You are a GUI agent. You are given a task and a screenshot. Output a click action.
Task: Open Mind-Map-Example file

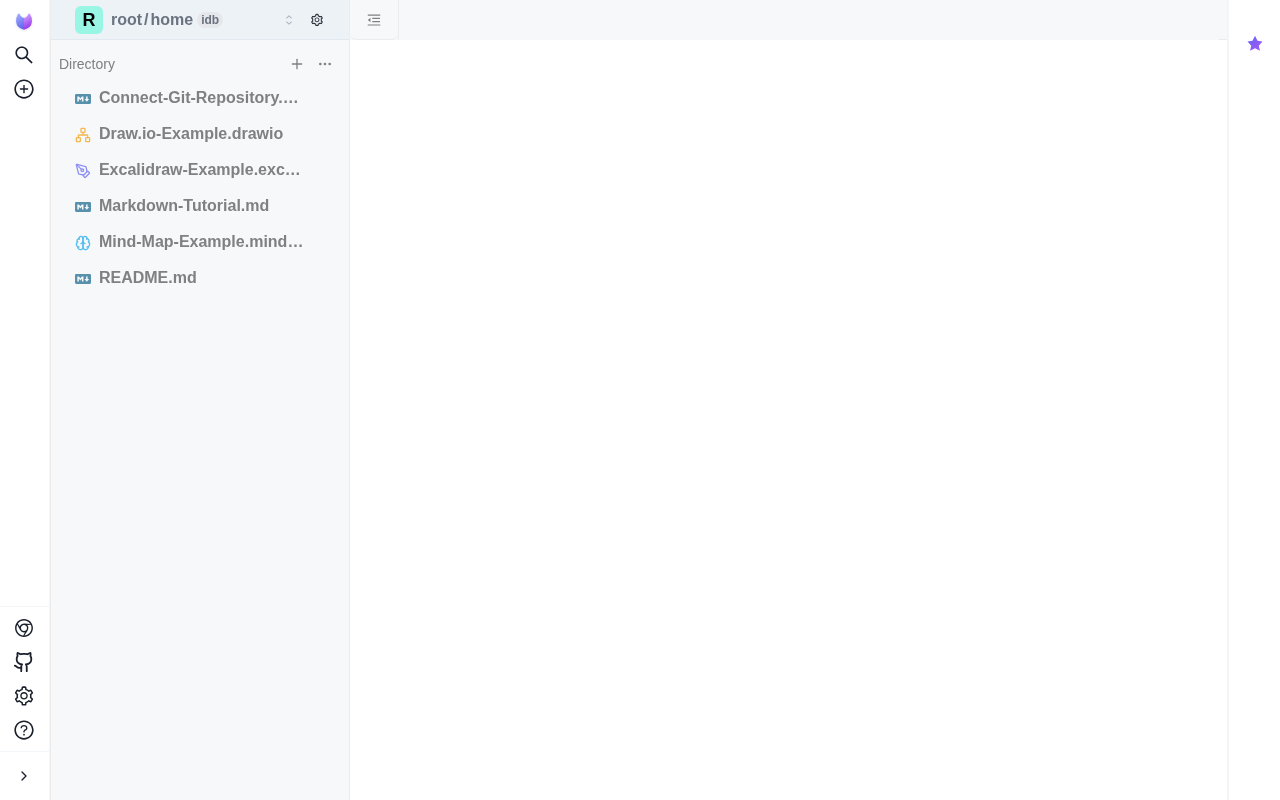[x=200, y=242]
